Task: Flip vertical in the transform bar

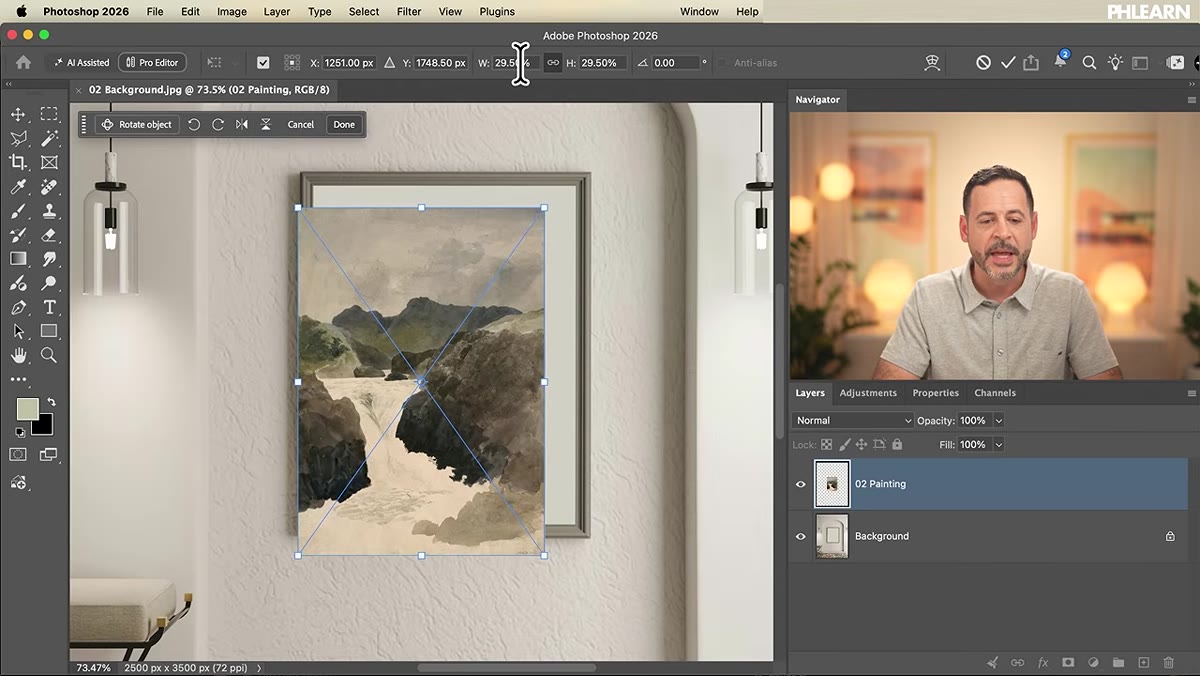Action: (265, 125)
